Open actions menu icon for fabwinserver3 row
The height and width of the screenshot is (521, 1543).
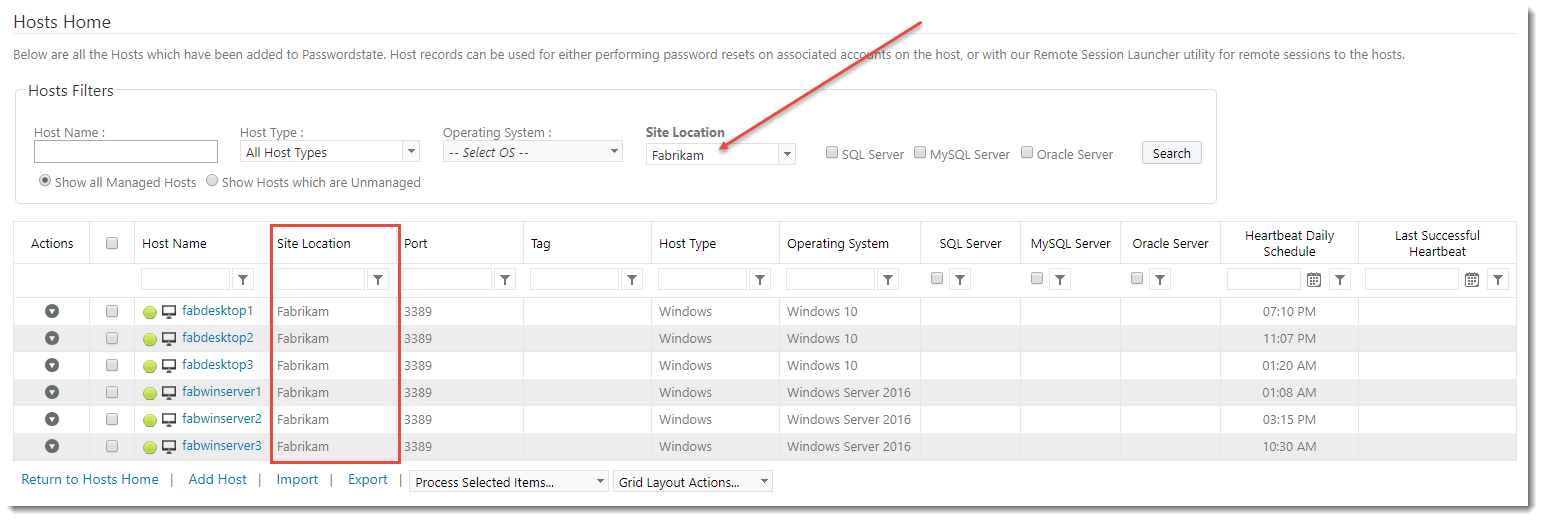pos(52,446)
